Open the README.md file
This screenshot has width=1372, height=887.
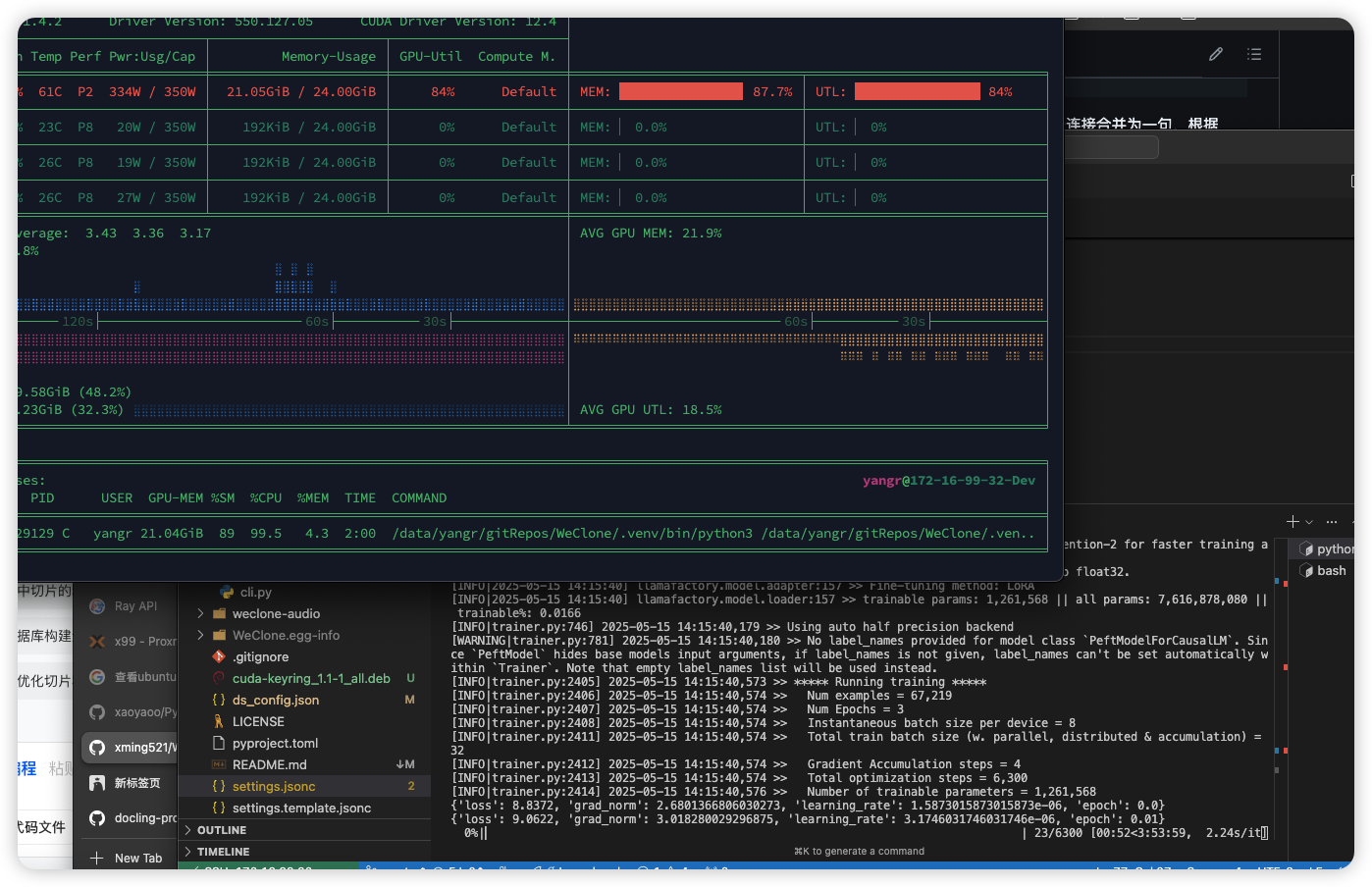pos(269,765)
